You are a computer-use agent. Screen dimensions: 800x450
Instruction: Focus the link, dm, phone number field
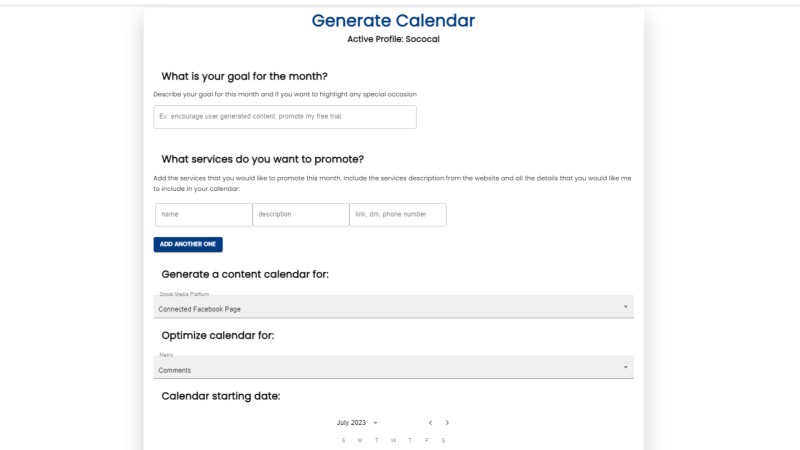point(398,215)
